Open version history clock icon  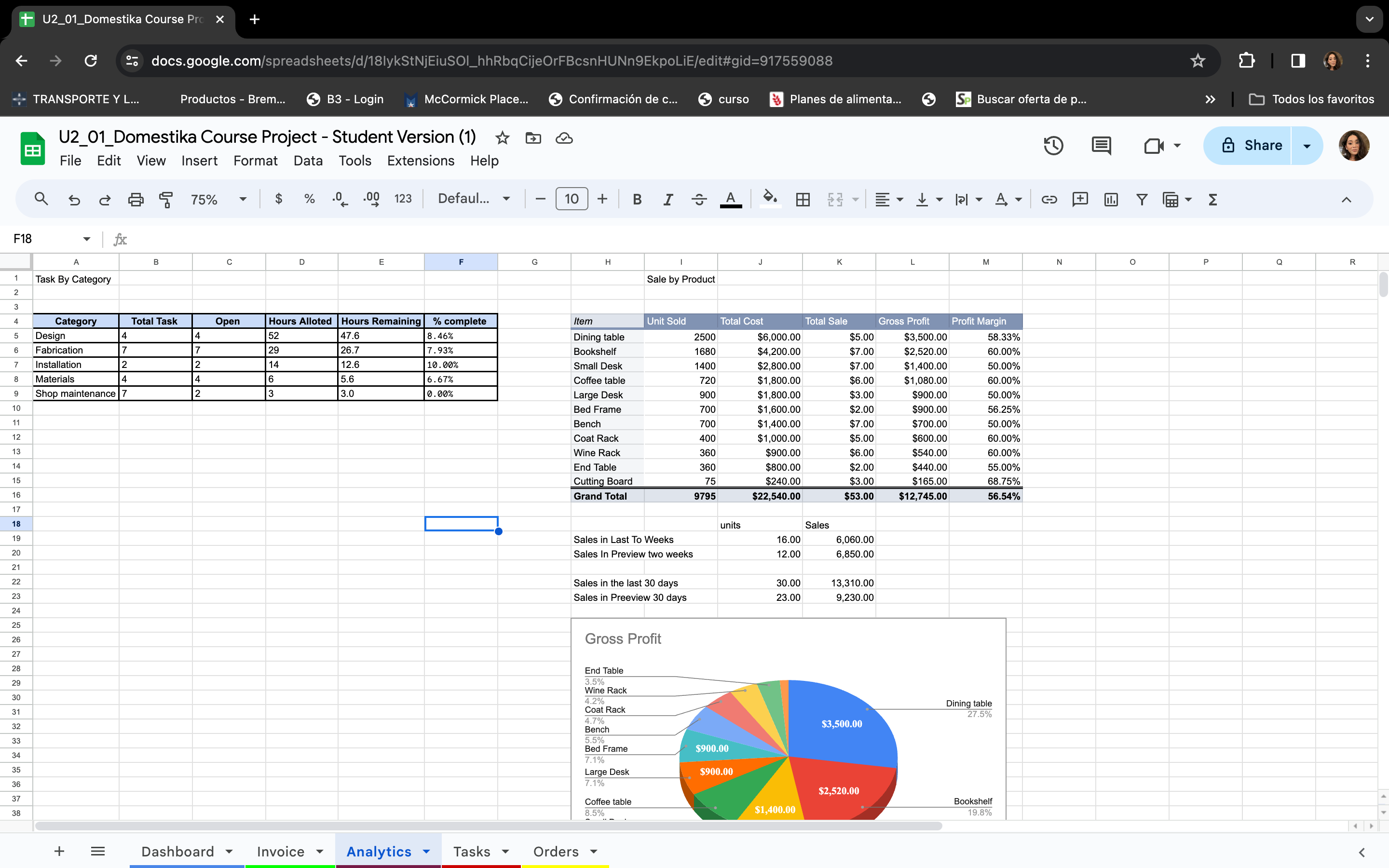[x=1053, y=146]
